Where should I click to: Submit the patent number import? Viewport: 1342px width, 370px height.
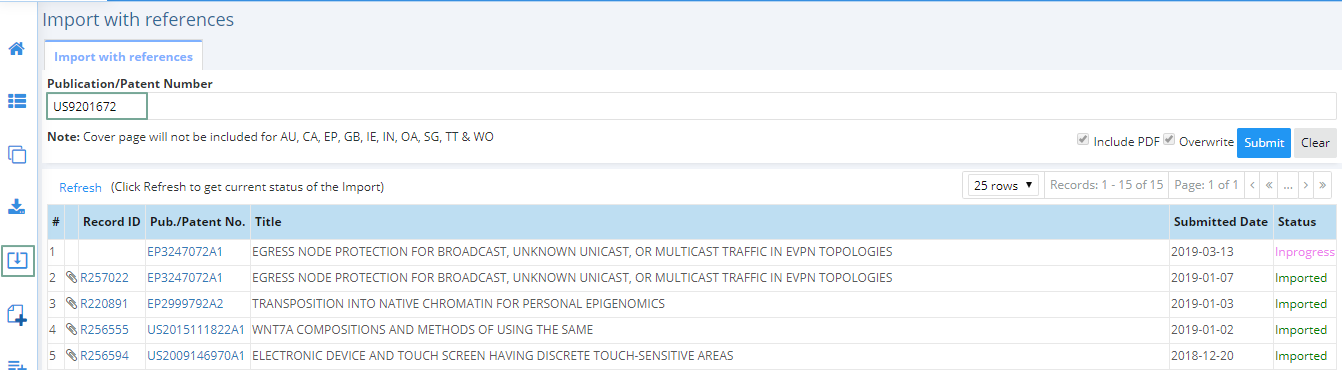click(x=1264, y=143)
